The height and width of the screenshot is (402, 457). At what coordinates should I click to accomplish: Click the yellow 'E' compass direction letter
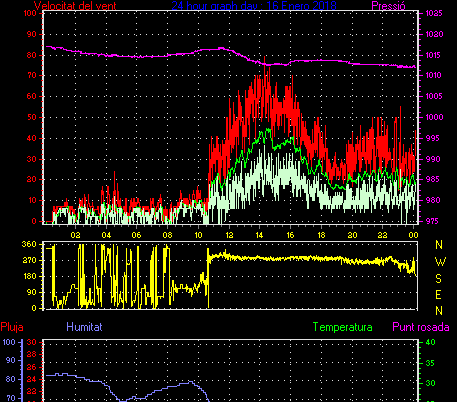[x=439, y=295]
